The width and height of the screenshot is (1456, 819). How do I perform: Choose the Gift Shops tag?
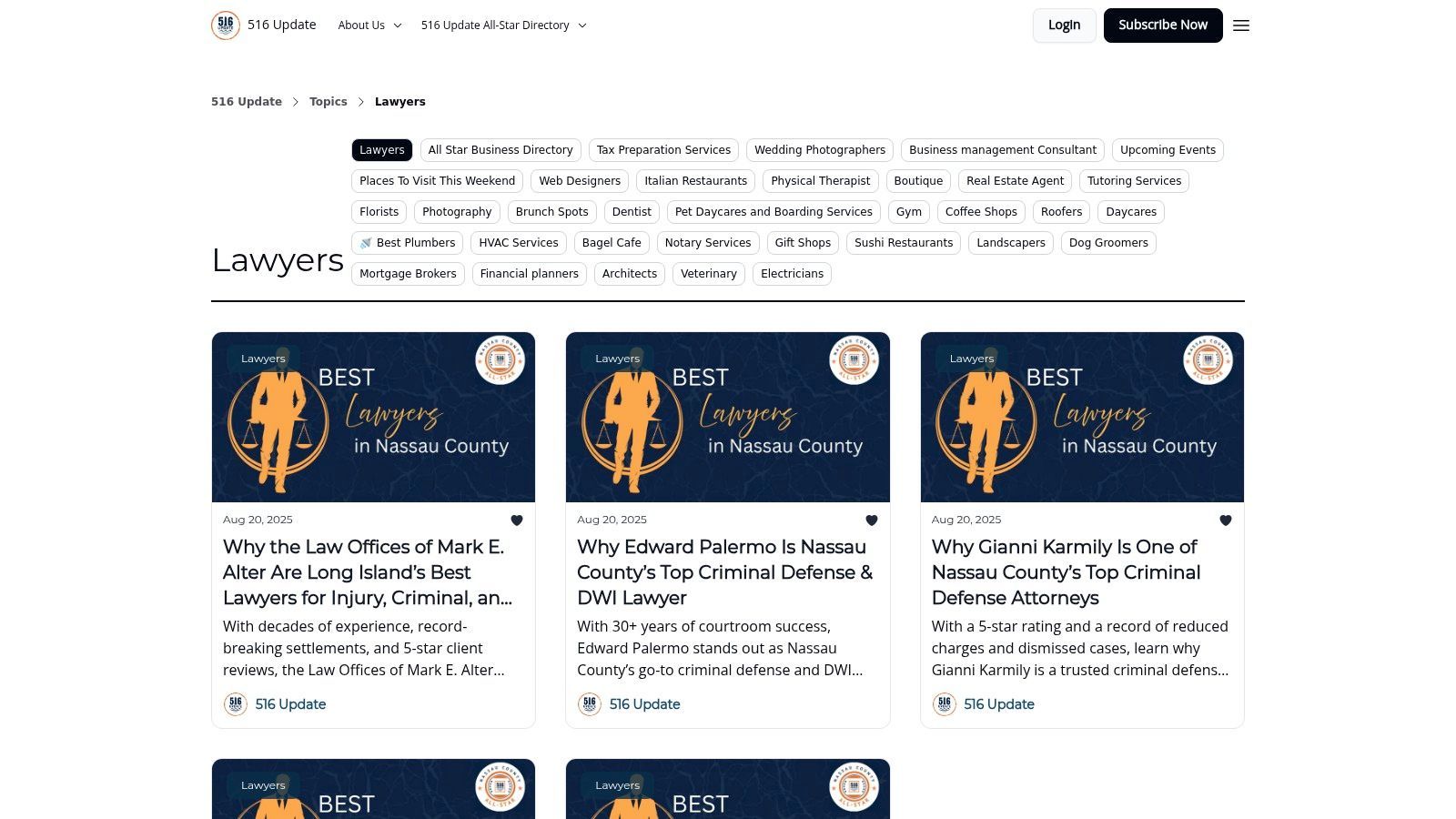803,243
